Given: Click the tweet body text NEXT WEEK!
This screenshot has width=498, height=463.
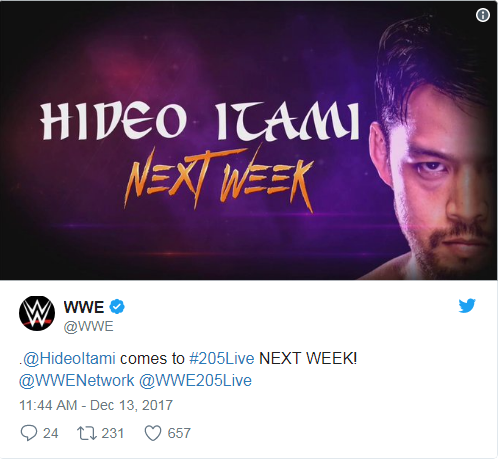Looking at the screenshot, I should coord(308,359).
